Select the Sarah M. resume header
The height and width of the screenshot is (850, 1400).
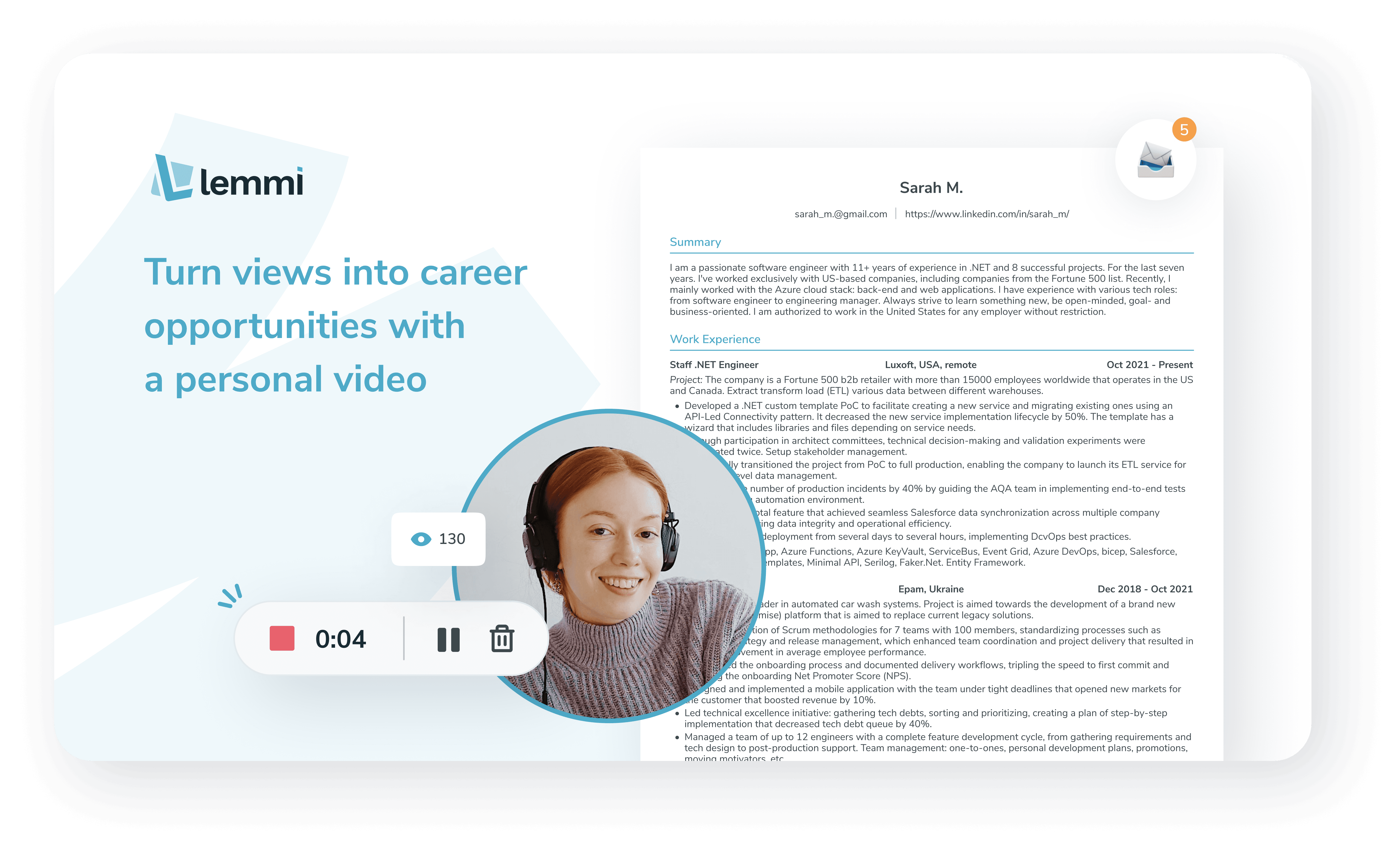(931, 188)
